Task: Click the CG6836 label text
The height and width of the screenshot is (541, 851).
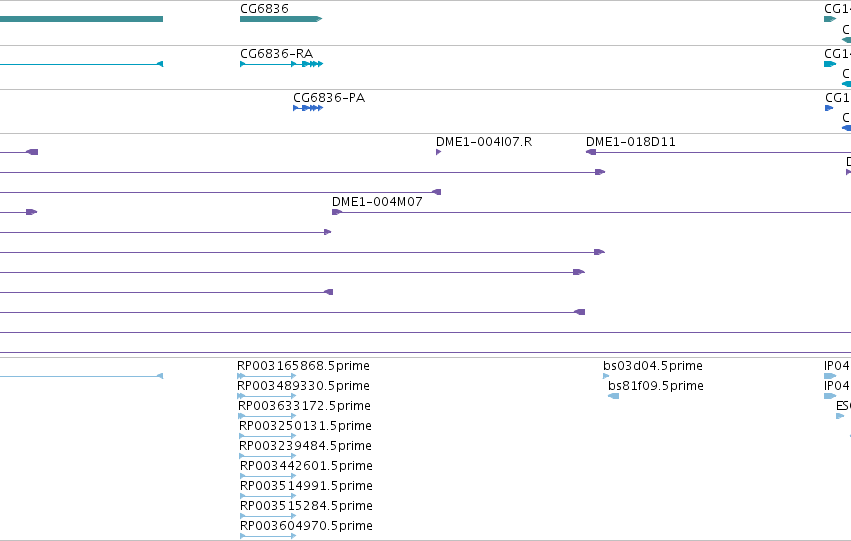Action: click(264, 9)
